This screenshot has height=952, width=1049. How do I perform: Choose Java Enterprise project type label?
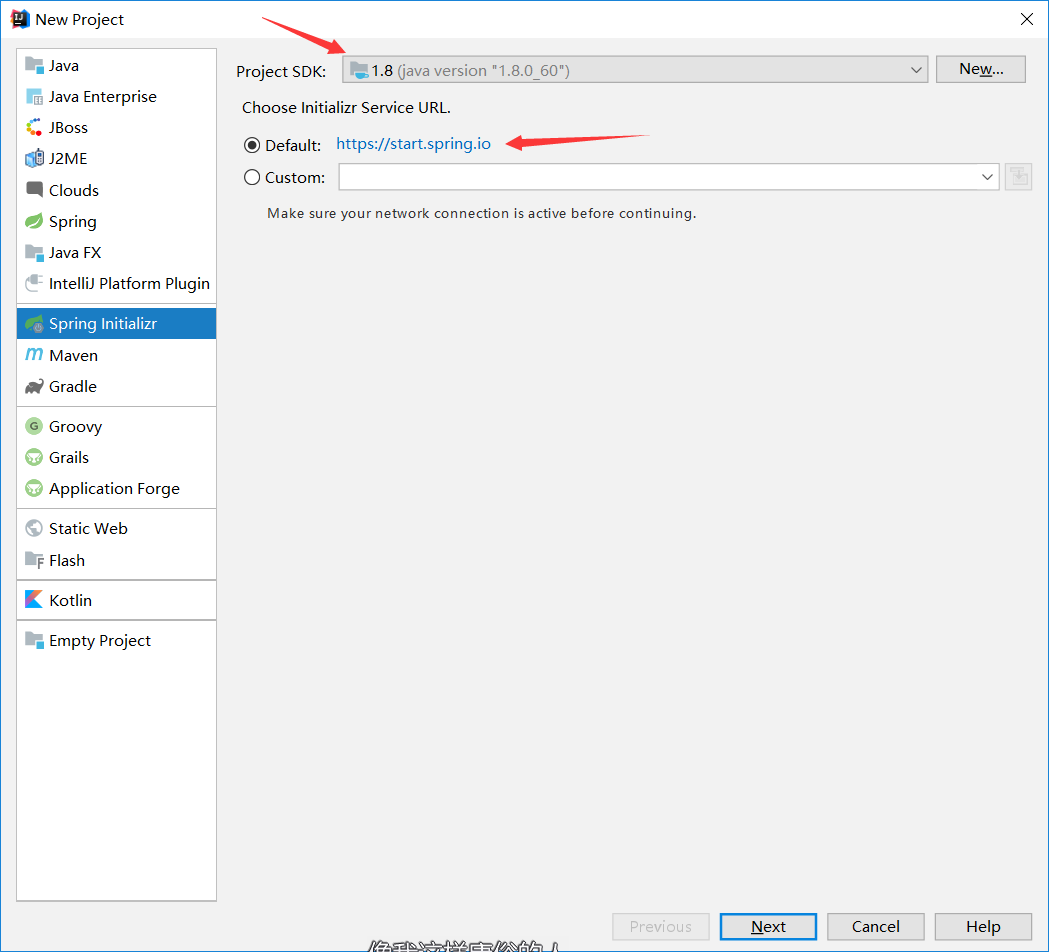pos(102,97)
